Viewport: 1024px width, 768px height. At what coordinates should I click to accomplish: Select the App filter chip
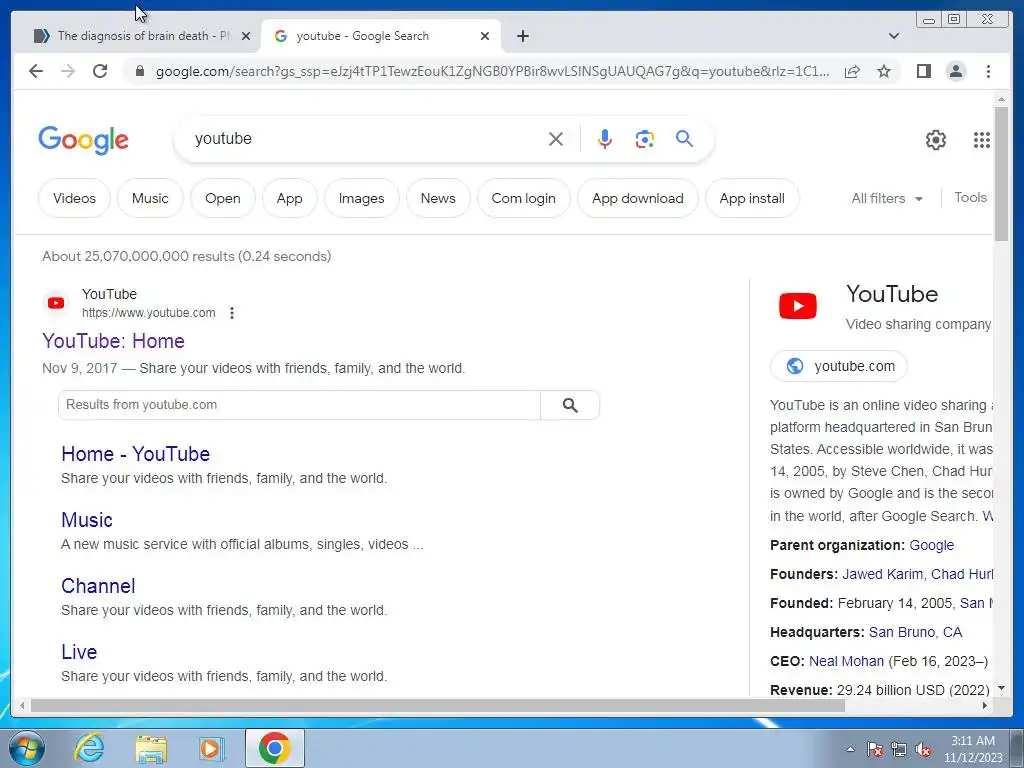[289, 198]
